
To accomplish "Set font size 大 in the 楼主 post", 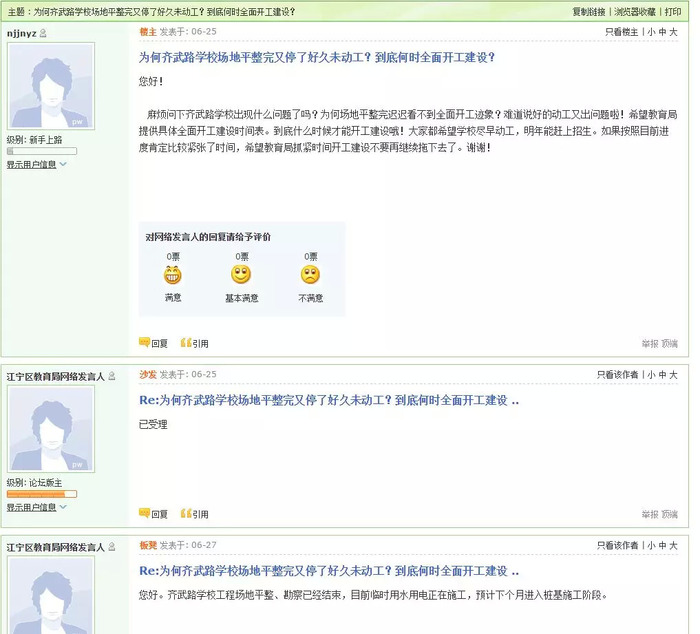I will click(x=673, y=32).
